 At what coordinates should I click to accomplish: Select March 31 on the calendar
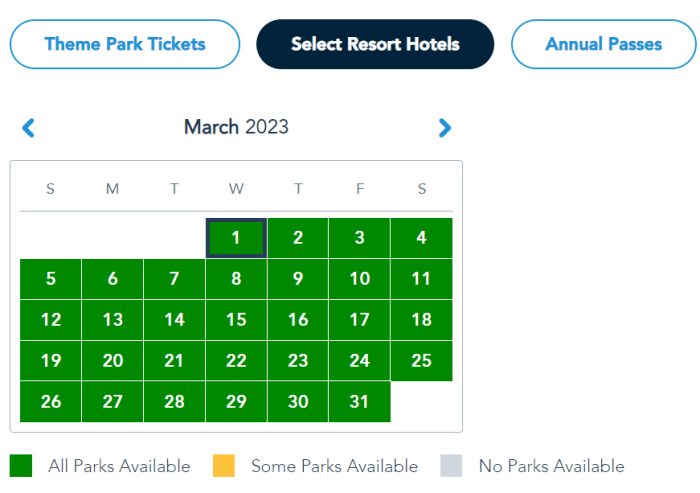(359, 402)
